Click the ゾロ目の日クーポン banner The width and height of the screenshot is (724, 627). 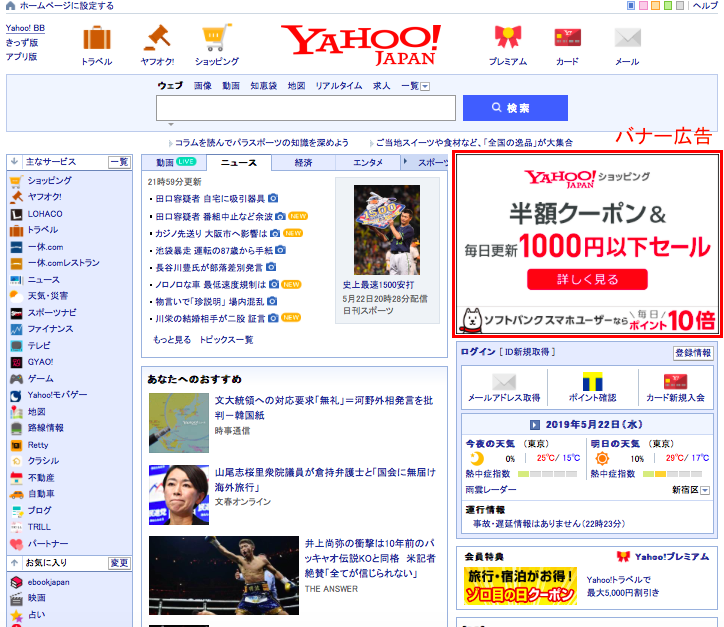tap(520, 585)
